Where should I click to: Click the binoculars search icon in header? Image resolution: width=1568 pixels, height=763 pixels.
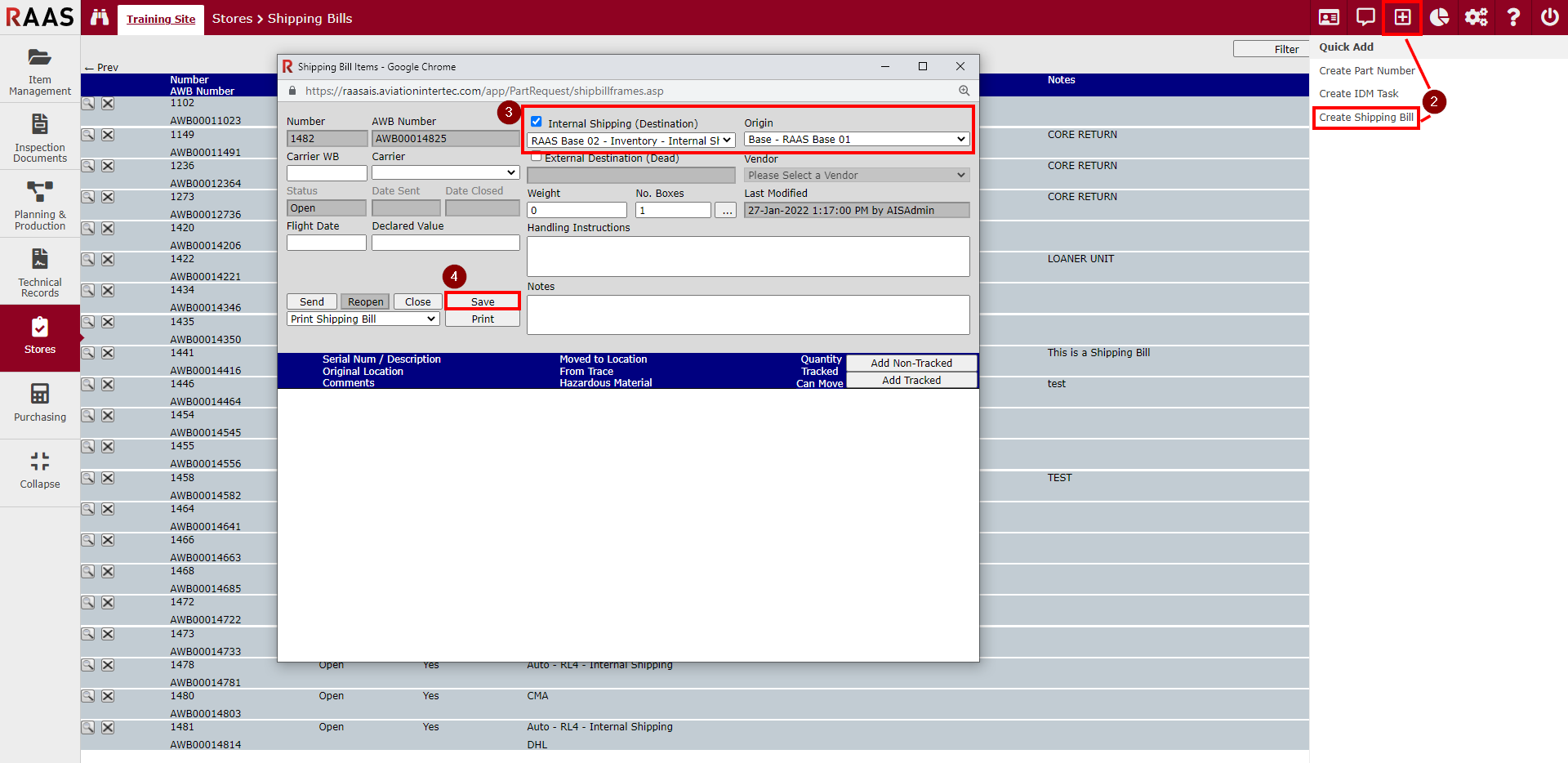100,17
